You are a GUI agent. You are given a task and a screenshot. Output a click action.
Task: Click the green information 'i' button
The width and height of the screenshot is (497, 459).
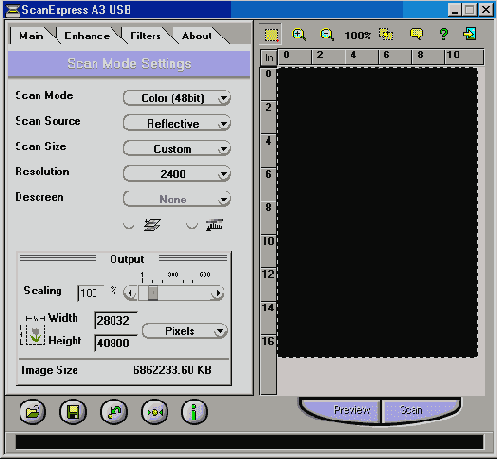coord(194,412)
